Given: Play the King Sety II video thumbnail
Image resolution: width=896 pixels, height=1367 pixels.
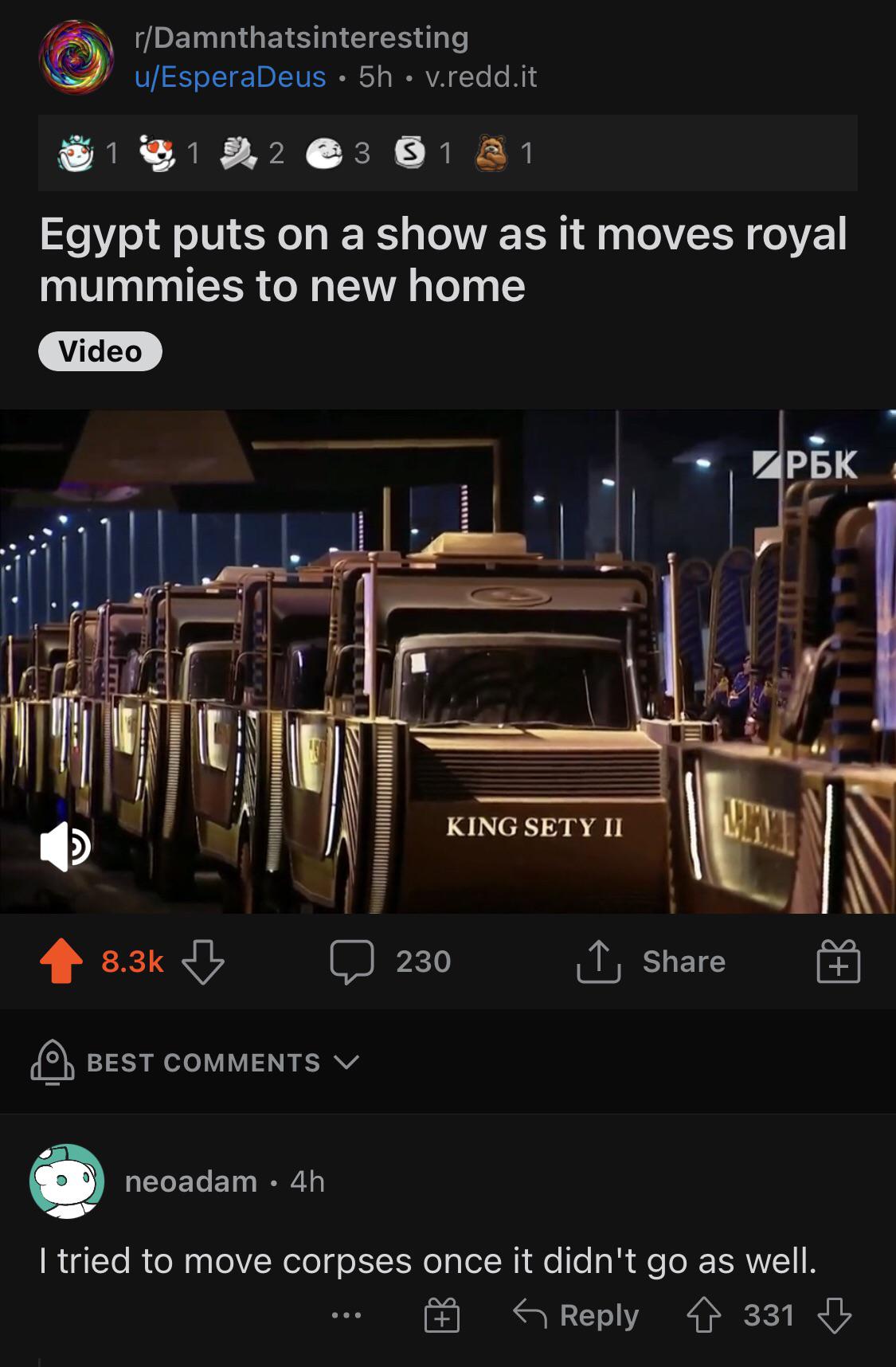Looking at the screenshot, I should [448, 661].
